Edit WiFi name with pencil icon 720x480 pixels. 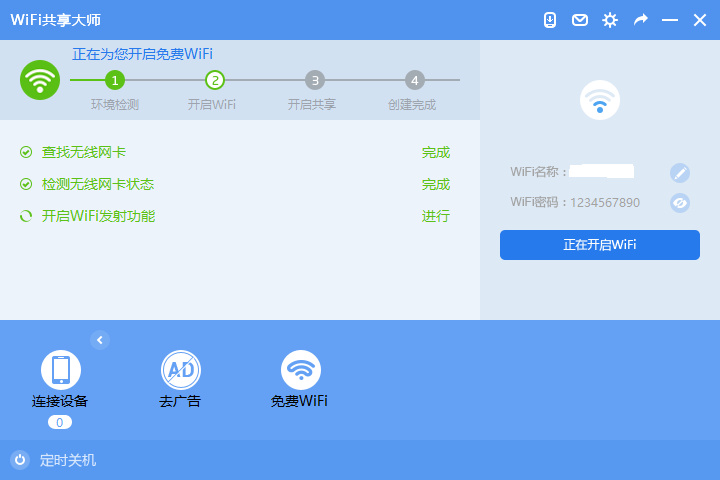coord(680,173)
